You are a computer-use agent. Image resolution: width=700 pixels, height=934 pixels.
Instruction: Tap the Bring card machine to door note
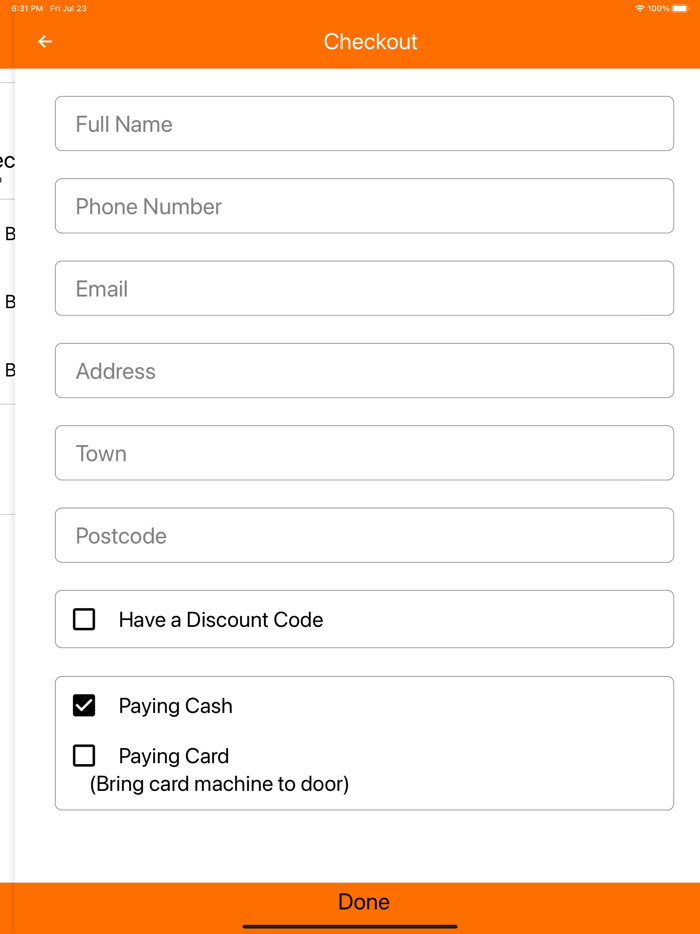219,784
